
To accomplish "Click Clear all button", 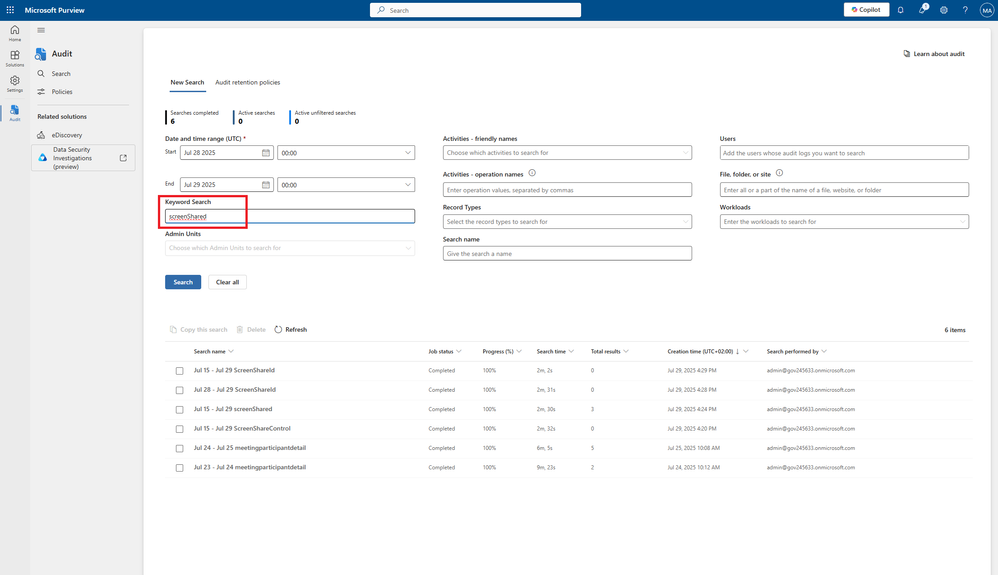I will pyautogui.click(x=227, y=282).
